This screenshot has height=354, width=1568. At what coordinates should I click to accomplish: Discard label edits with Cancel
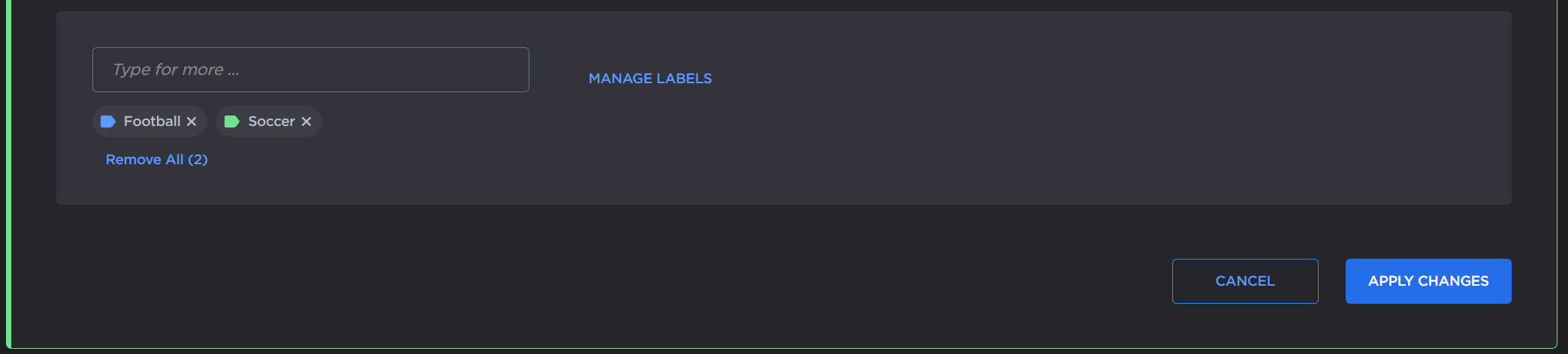[1244, 281]
